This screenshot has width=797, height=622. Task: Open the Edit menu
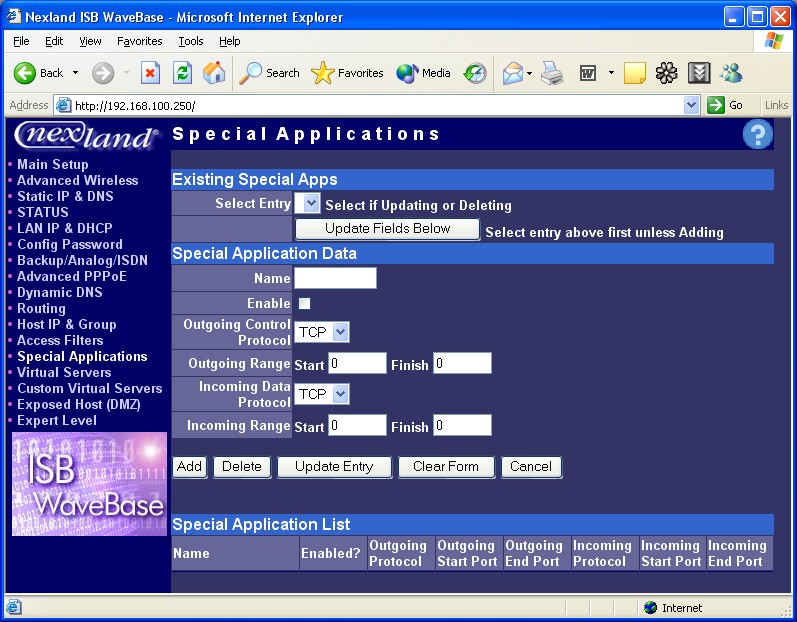(54, 41)
